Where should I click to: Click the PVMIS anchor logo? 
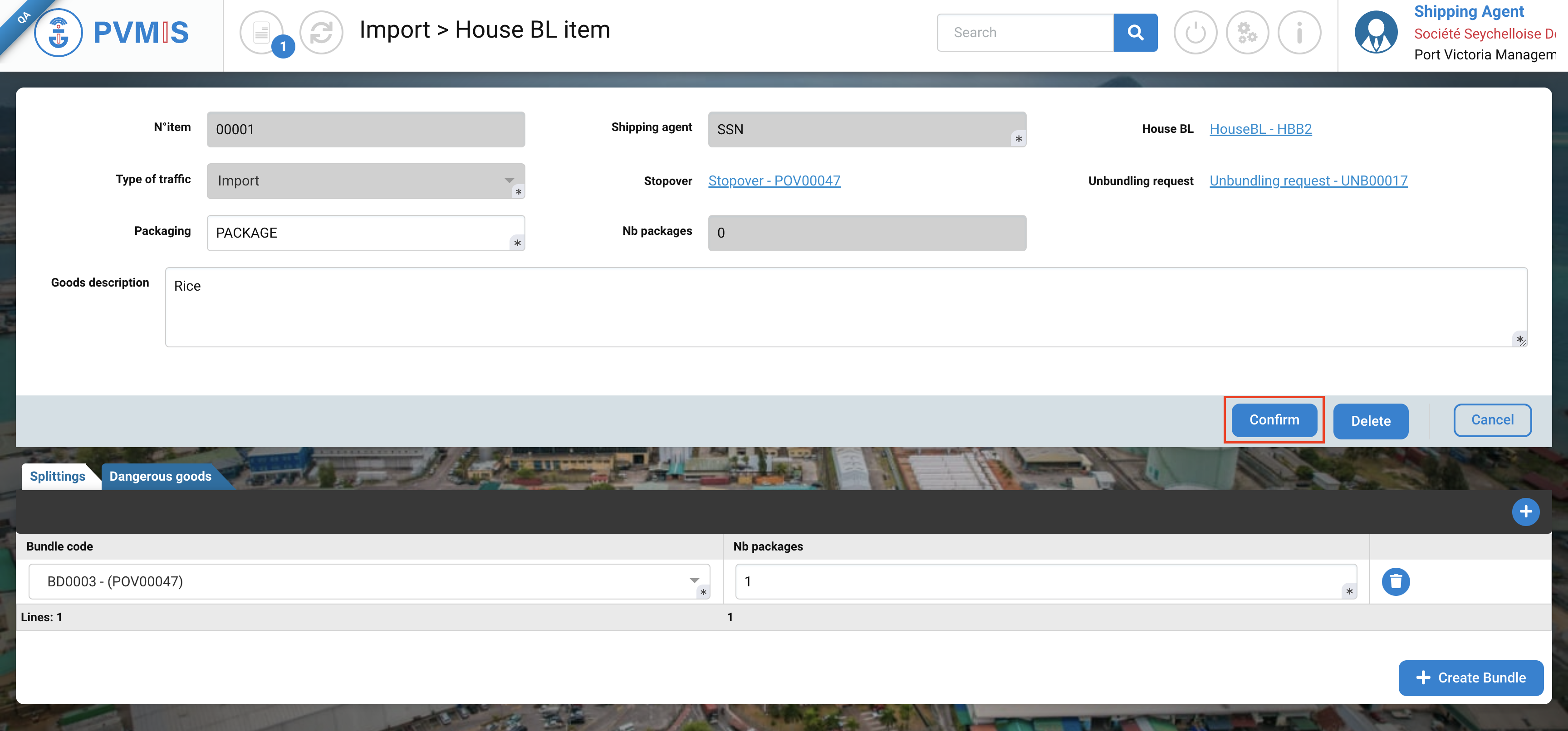pos(59,33)
